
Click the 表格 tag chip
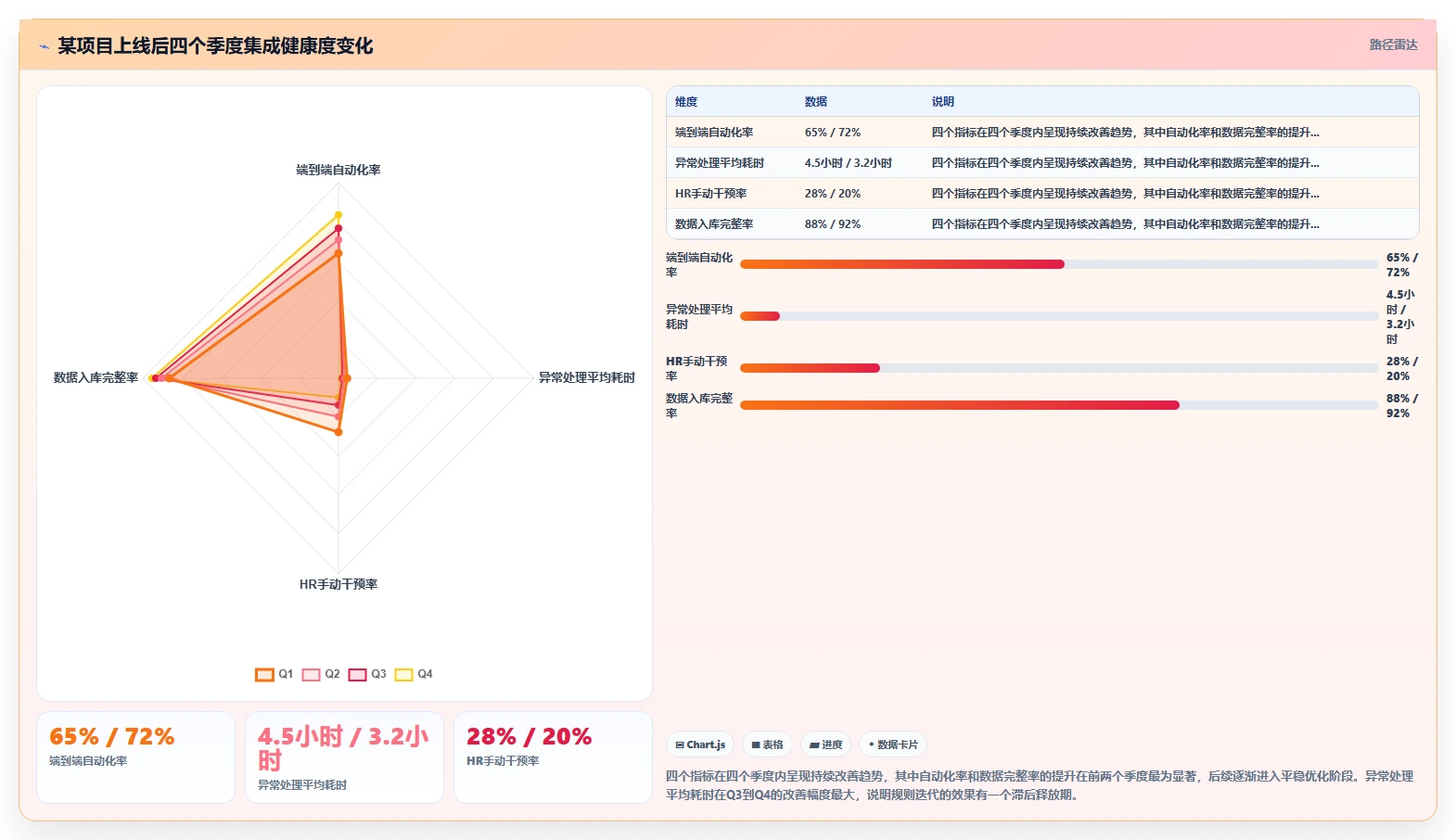point(767,745)
